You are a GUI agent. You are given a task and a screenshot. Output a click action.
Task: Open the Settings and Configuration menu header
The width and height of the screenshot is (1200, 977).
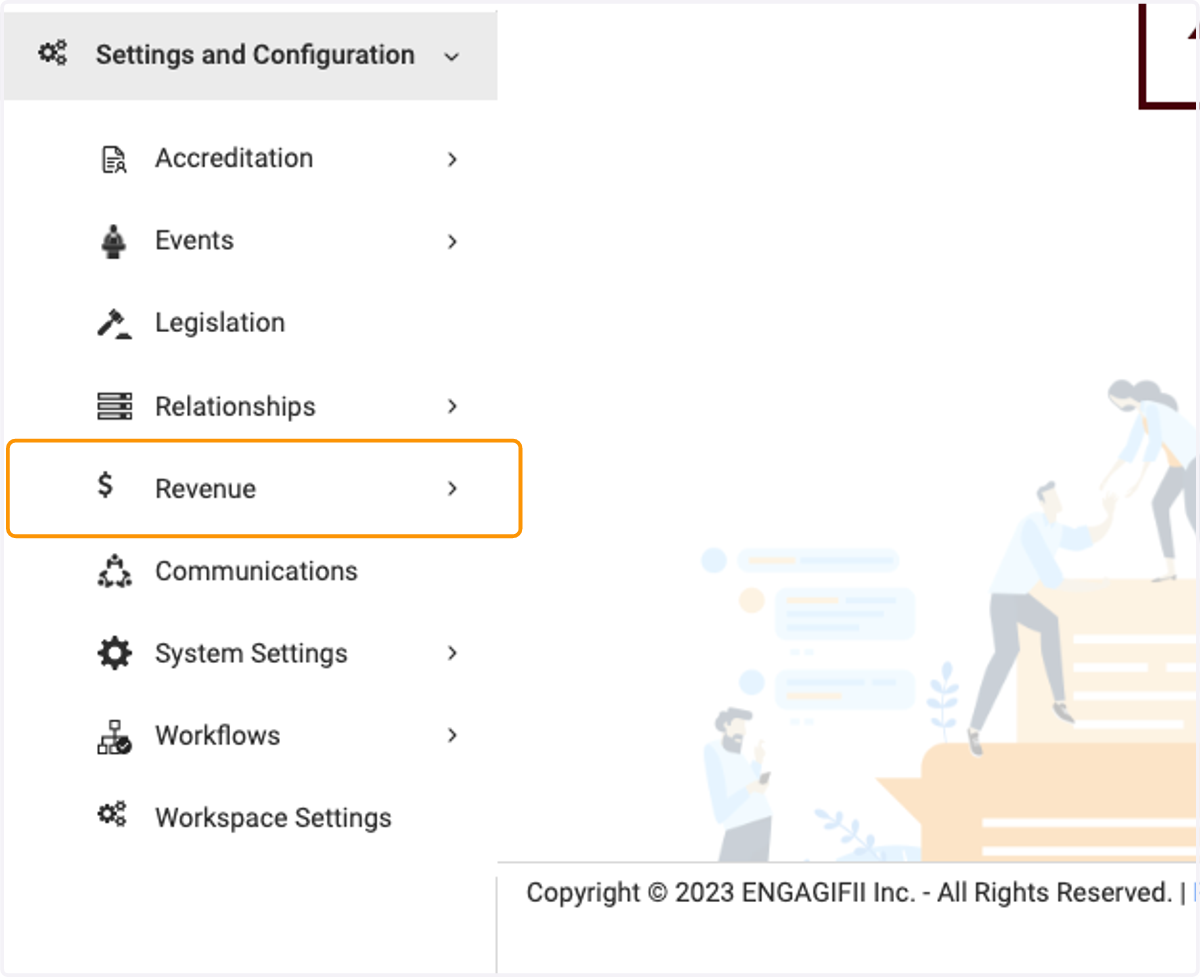click(x=250, y=55)
